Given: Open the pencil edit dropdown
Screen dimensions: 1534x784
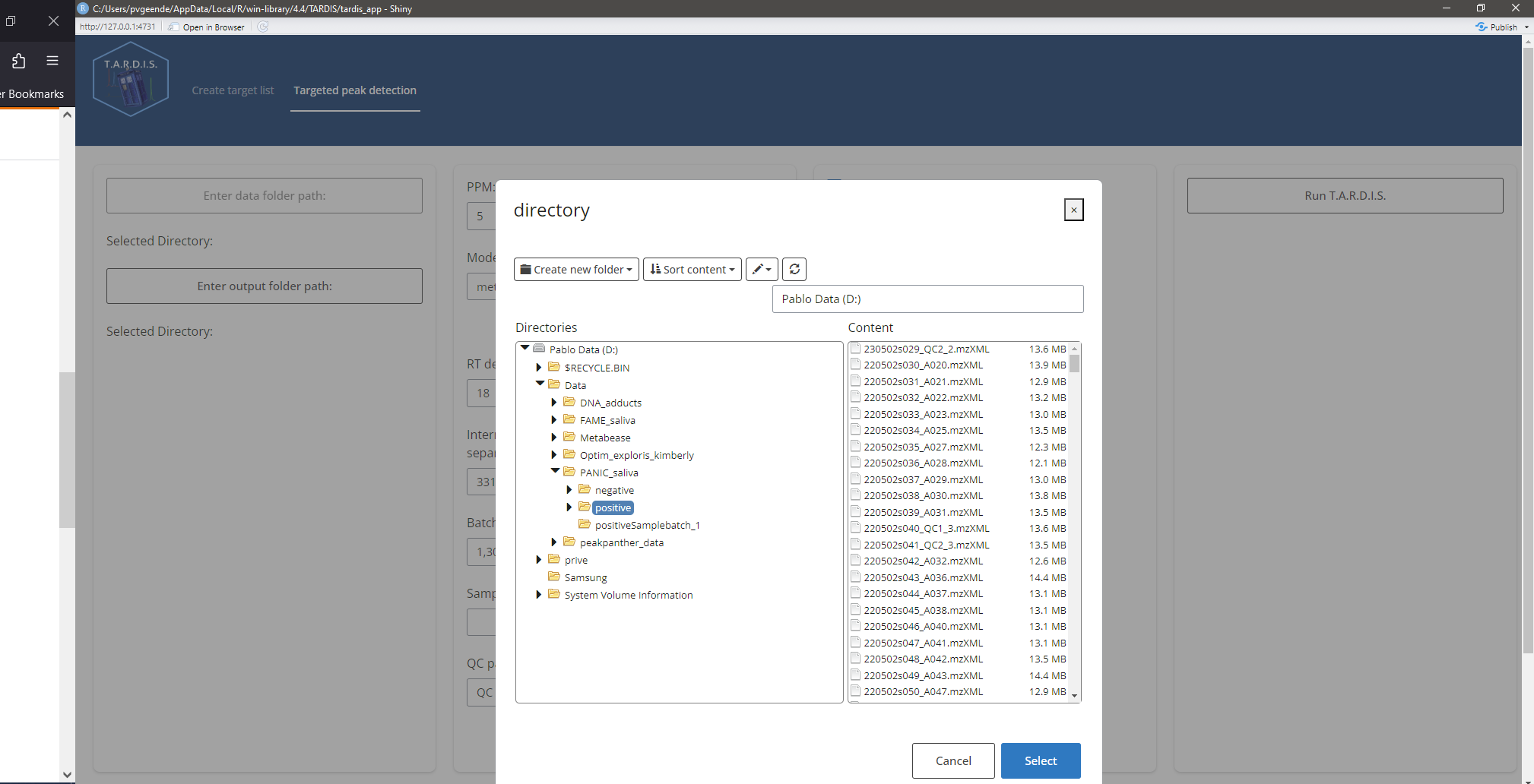Looking at the screenshot, I should click(x=762, y=270).
